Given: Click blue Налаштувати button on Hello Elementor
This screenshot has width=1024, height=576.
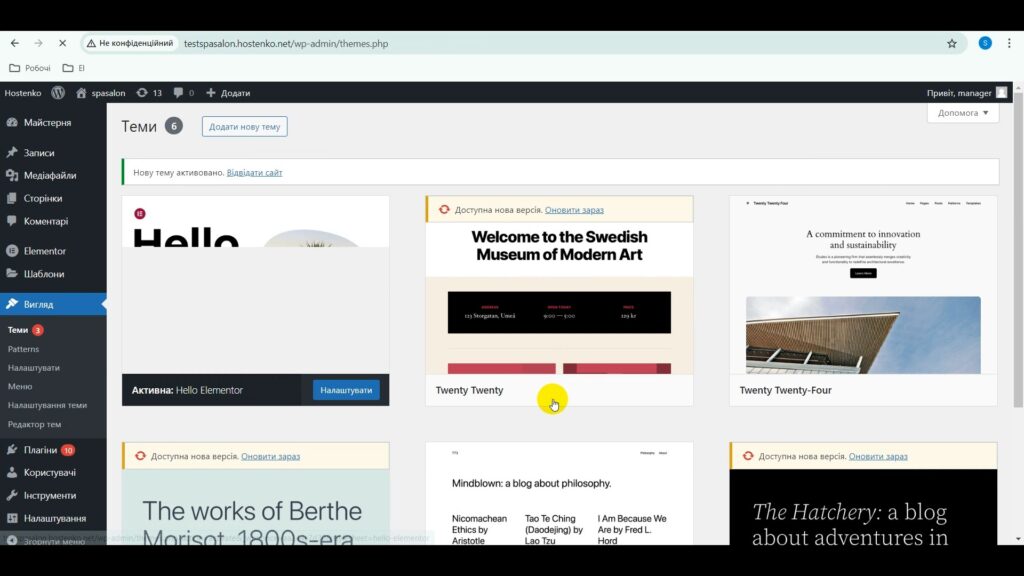Looking at the screenshot, I should 346,391.
